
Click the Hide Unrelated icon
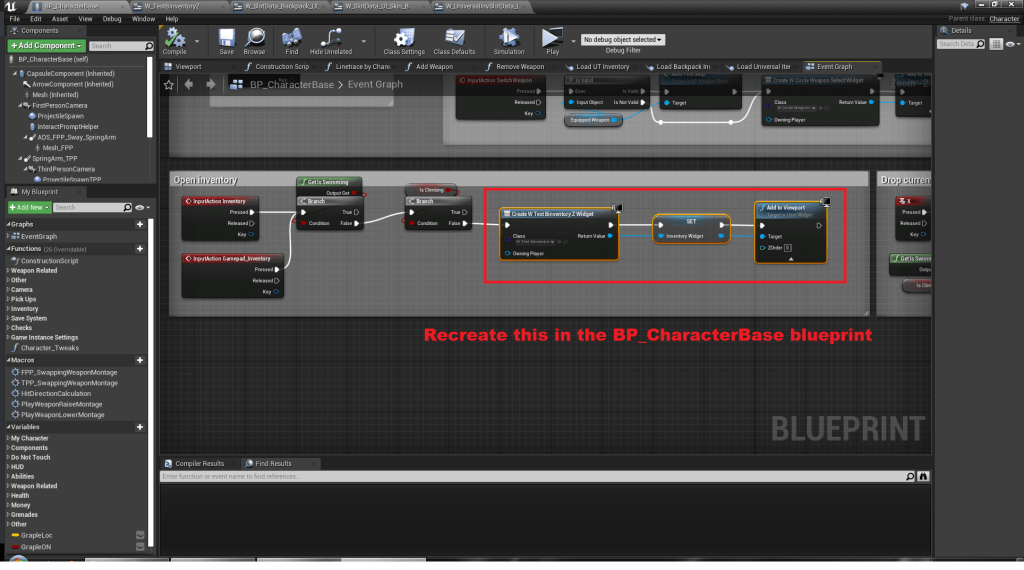click(330, 39)
